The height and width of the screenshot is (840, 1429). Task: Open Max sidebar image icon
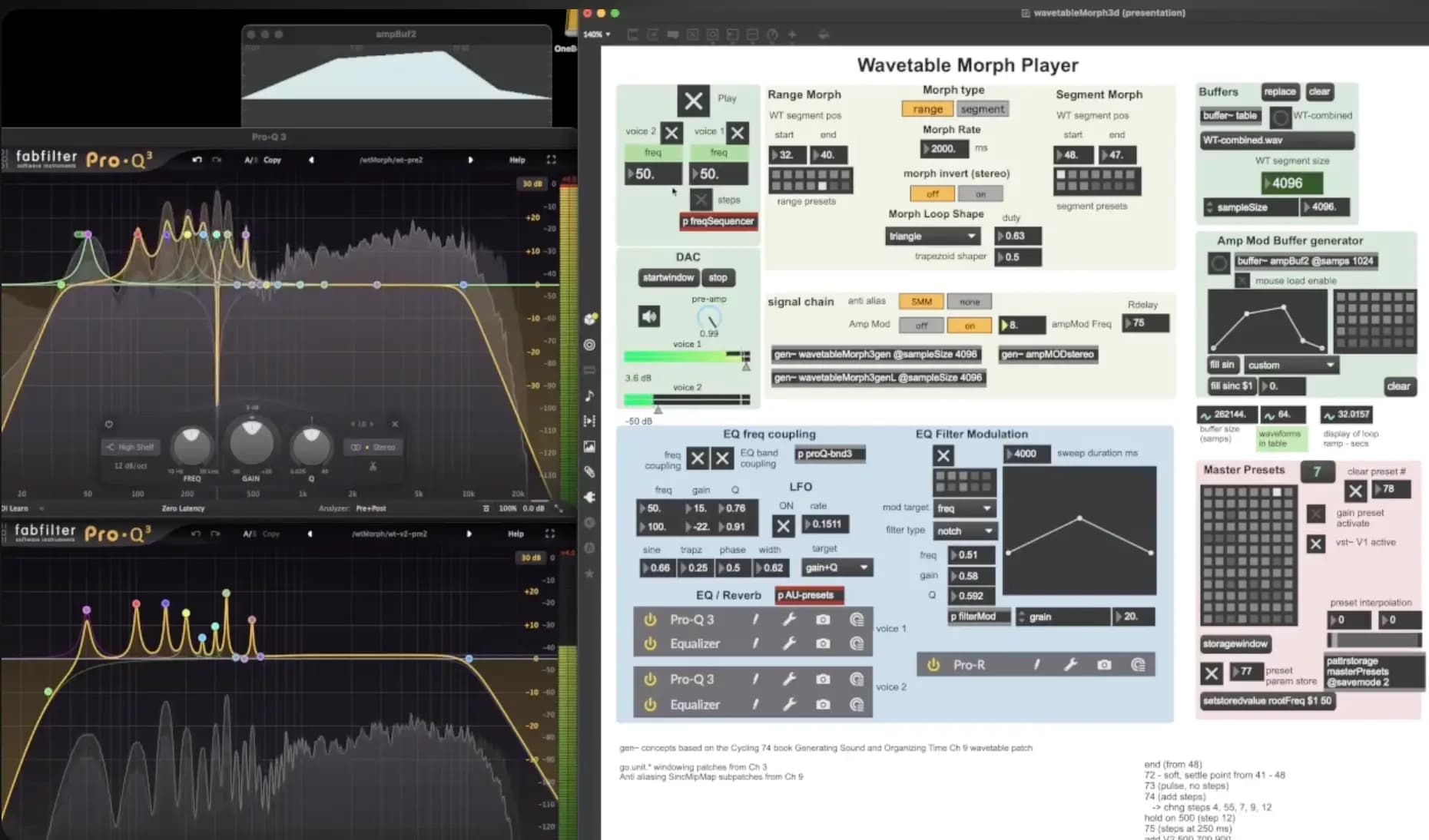point(589,446)
